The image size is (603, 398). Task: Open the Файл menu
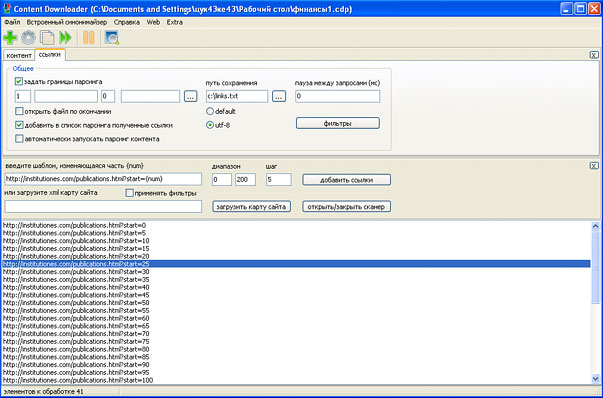tap(12, 22)
